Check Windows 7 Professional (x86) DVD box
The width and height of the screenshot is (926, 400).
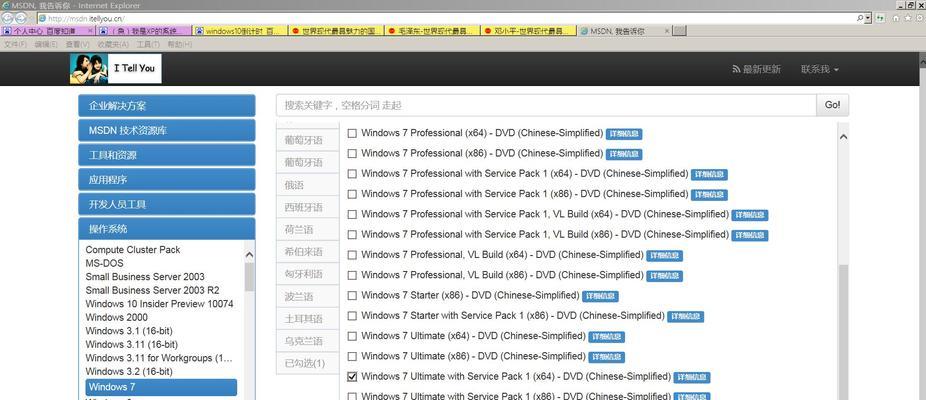(352, 154)
